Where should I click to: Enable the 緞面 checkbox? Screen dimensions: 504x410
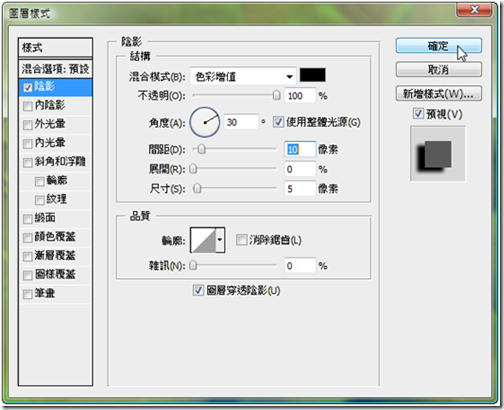point(28,219)
